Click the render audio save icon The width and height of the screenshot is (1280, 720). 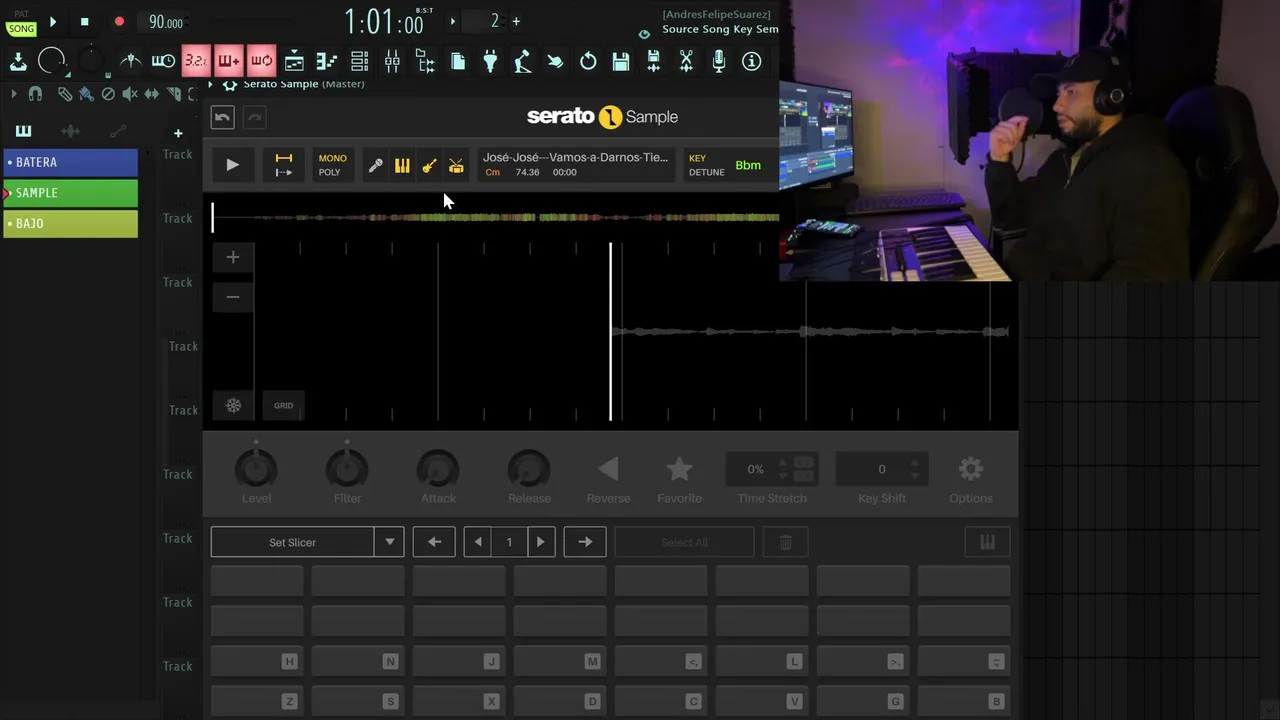653,61
